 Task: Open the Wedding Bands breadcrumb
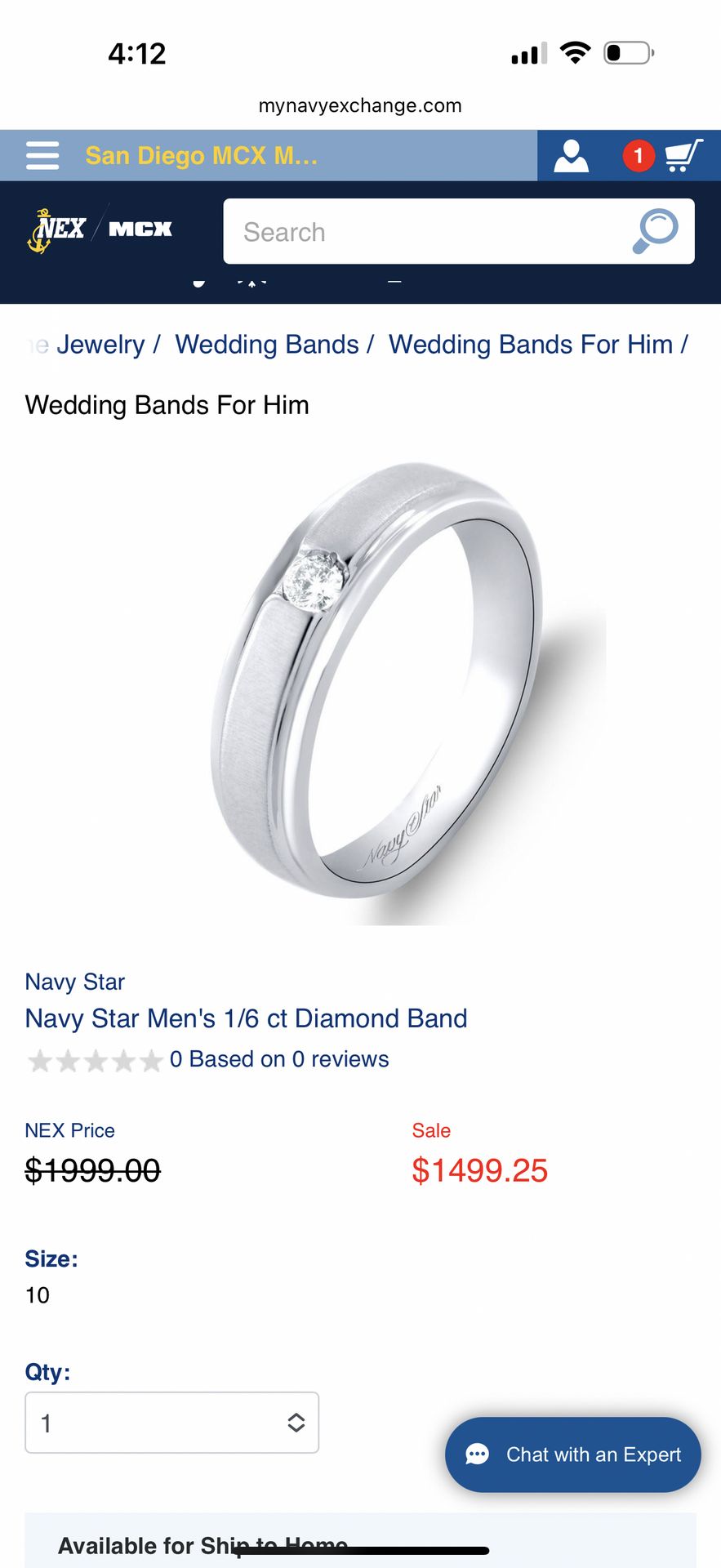tap(267, 345)
